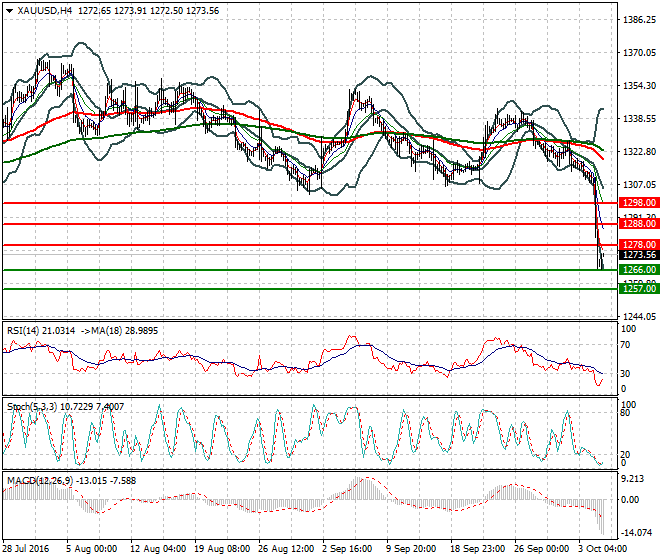This screenshot has width=660, height=560.
Task: Select the 5 Aug 00:00 time label
Action: pyautogui.click(x=91, y=549)
